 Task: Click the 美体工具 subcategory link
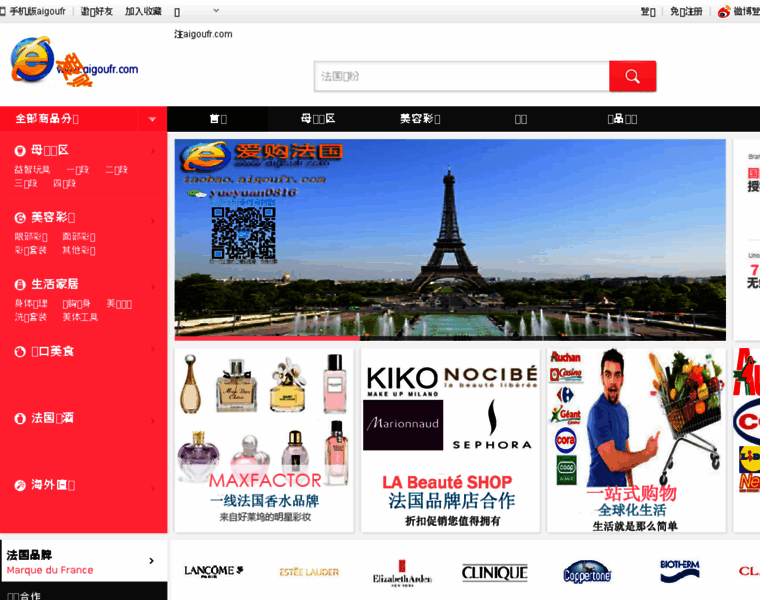pos(80,317)
